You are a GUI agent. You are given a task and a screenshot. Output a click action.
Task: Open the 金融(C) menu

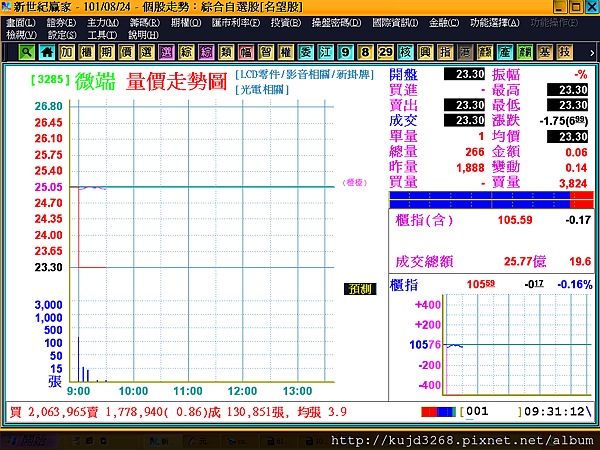[x=444, y=23]
